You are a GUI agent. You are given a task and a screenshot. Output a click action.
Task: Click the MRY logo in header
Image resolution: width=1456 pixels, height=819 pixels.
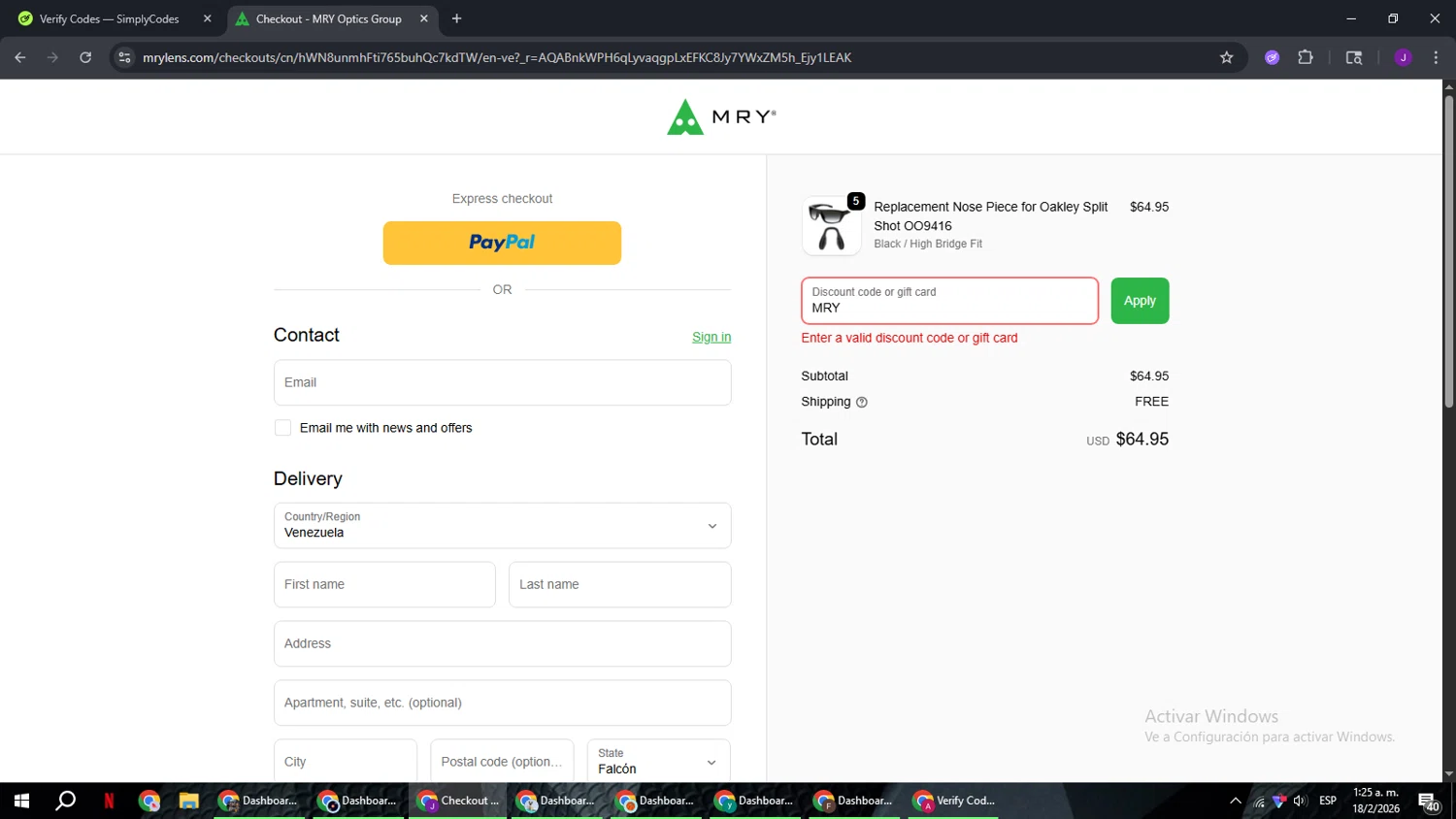(x=721, y=116)
